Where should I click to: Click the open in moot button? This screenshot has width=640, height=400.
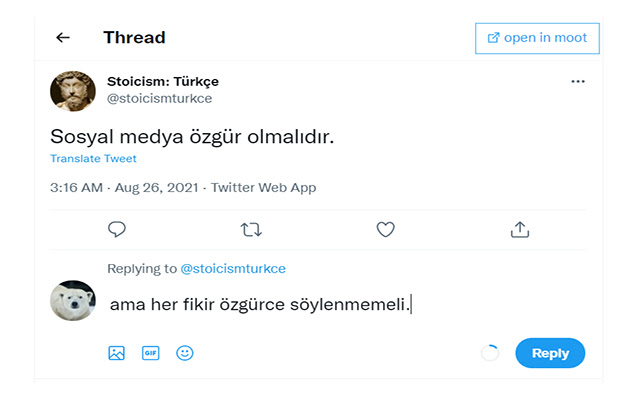537,38
